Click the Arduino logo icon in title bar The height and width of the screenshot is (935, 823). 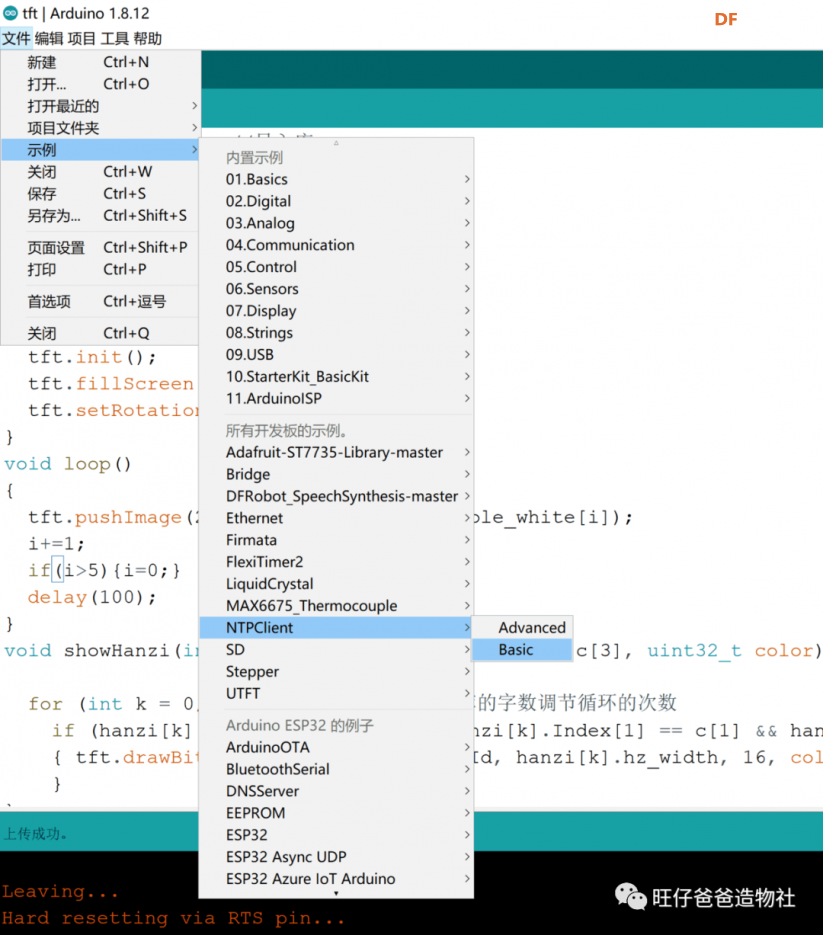tap(10, 13)
